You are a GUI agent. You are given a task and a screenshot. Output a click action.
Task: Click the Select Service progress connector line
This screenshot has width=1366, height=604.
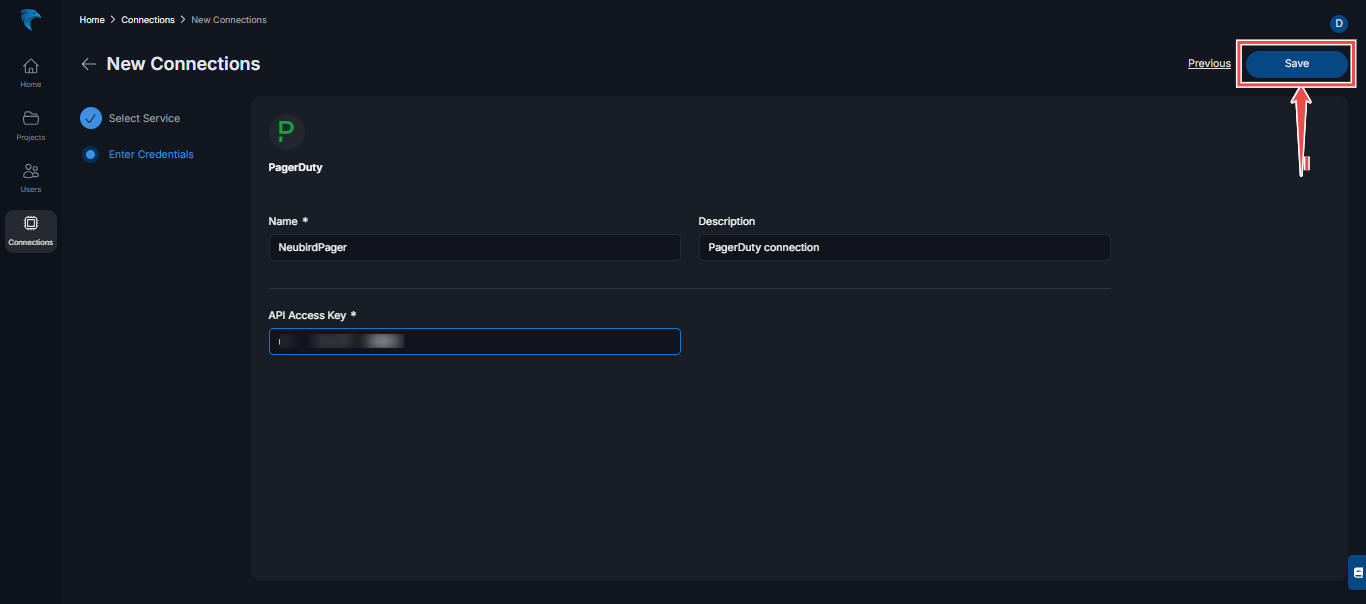[91, 136]
